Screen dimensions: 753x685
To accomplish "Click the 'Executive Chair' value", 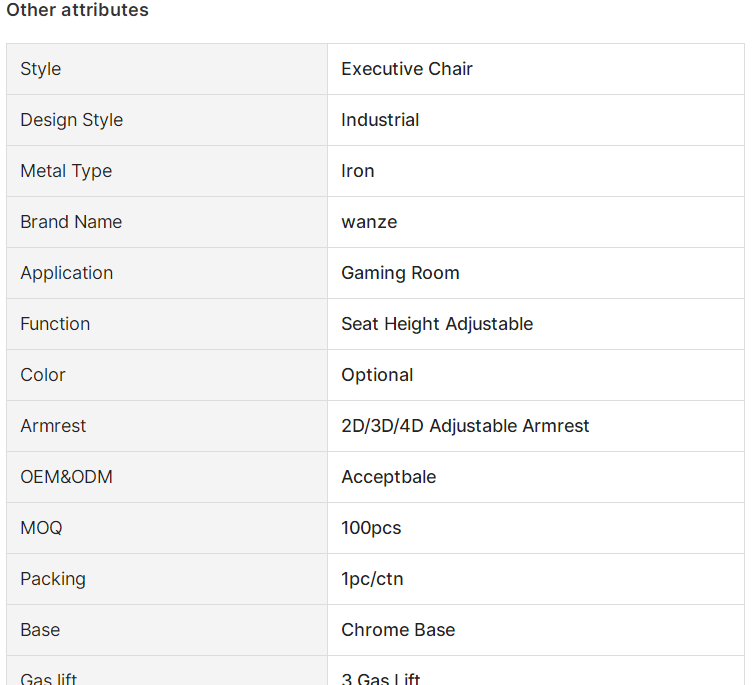I will point(407,69).
